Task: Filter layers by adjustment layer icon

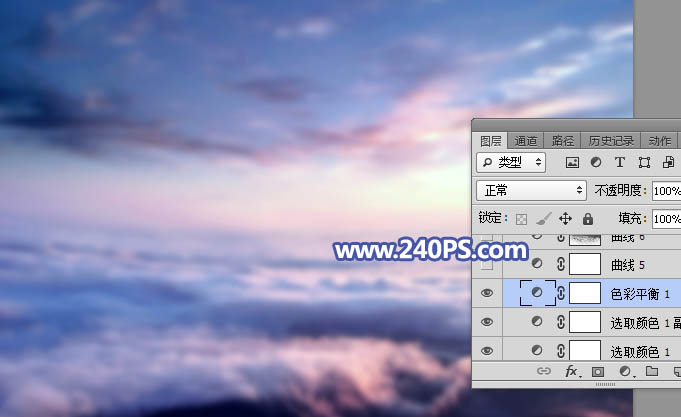Action: pyautogui.click(x=596, y=162)
